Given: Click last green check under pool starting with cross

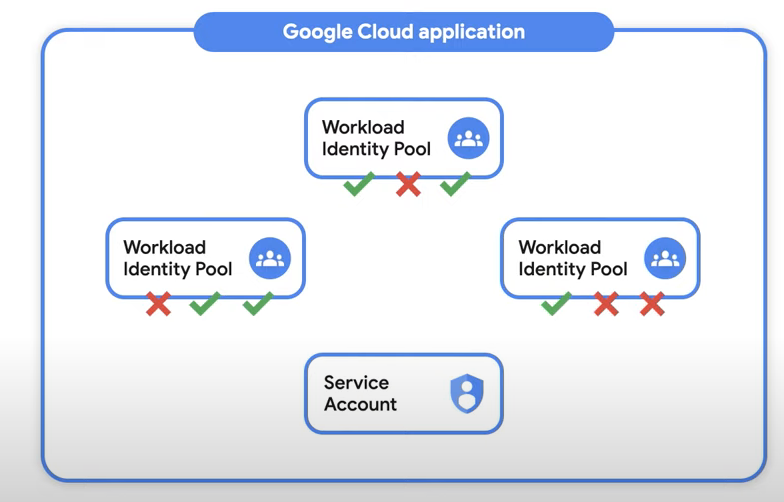Looking at the screenshot, I should (x=258, y=304).
